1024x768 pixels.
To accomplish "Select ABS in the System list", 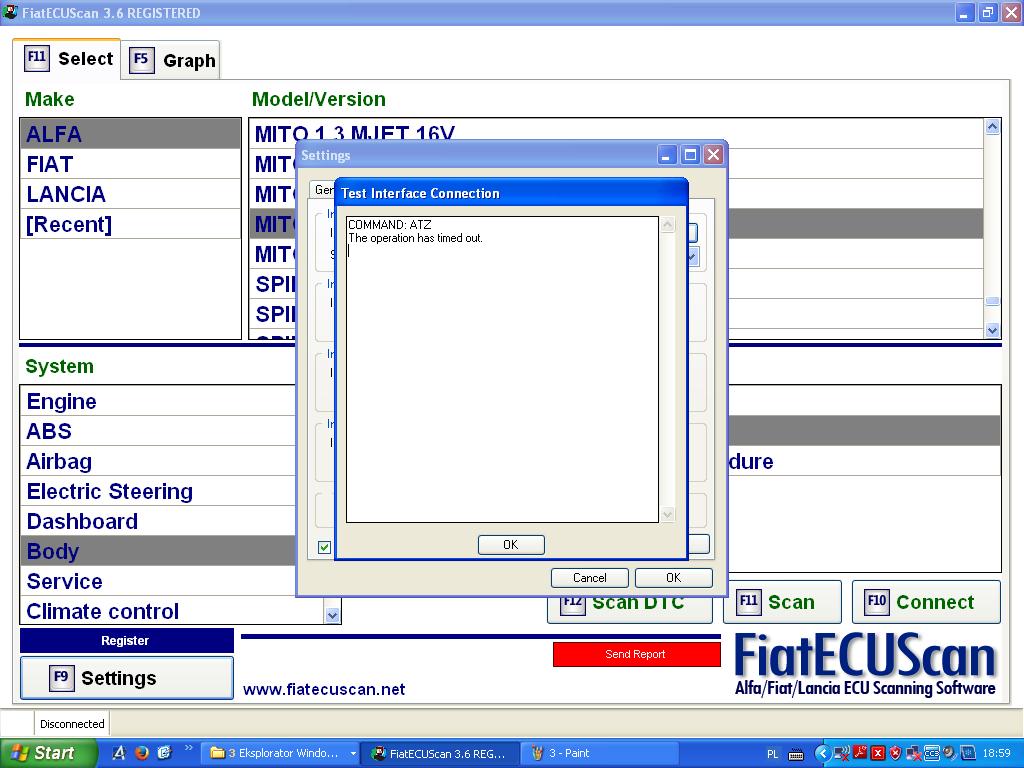I will click(x=157, y=431).
